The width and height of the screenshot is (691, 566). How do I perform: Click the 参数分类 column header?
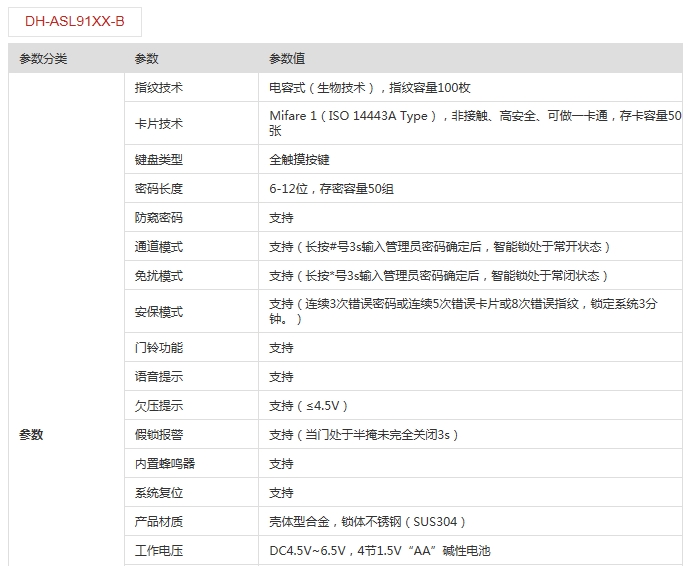click(43, 58)
